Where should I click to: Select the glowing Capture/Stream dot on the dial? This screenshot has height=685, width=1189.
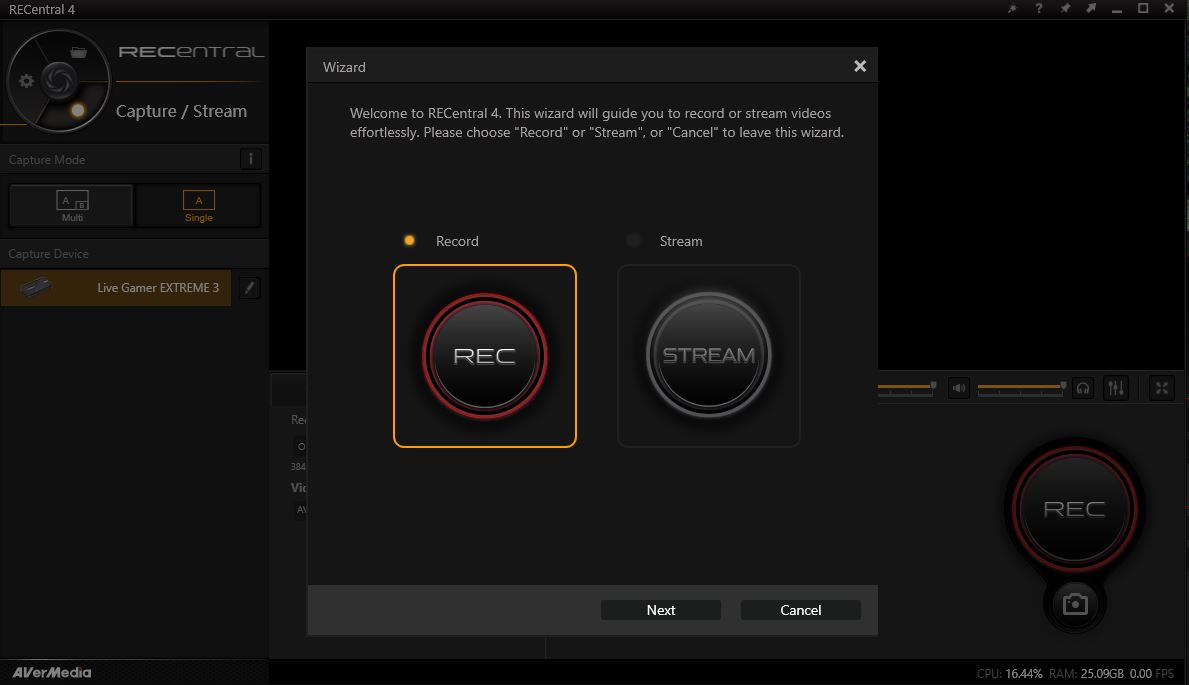[x=77, y=111]
